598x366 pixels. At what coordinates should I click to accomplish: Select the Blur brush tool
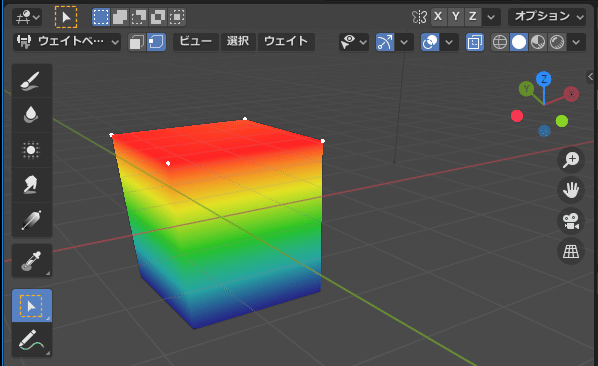pyautogui.click(x=32, y=115)
